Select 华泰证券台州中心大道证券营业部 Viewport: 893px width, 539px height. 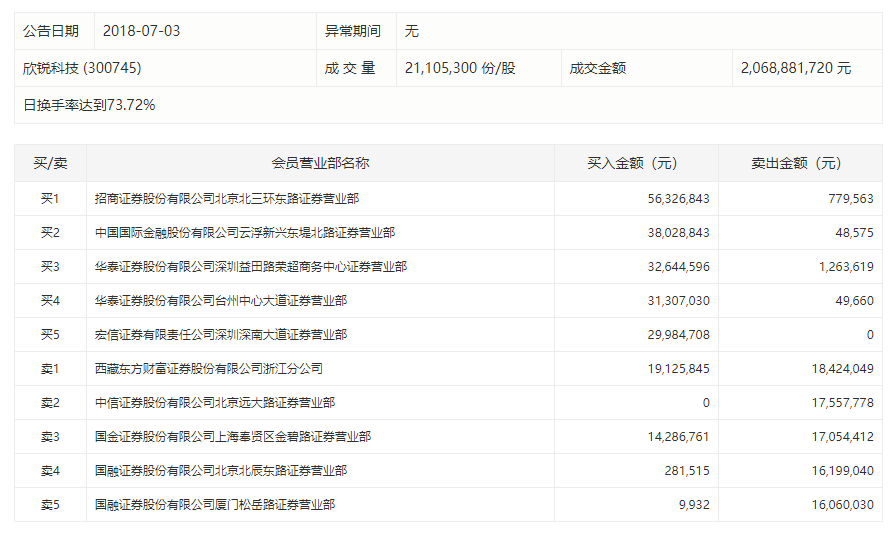pos(221,301)
